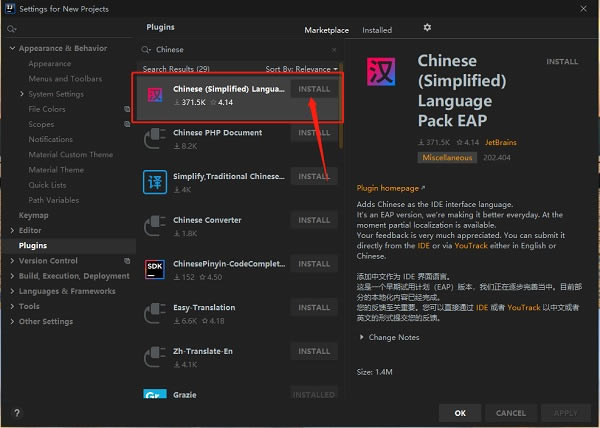The image size is (600, 428).
Task: Install Chinese PHP Document plugin
Action: pos(314,133)
